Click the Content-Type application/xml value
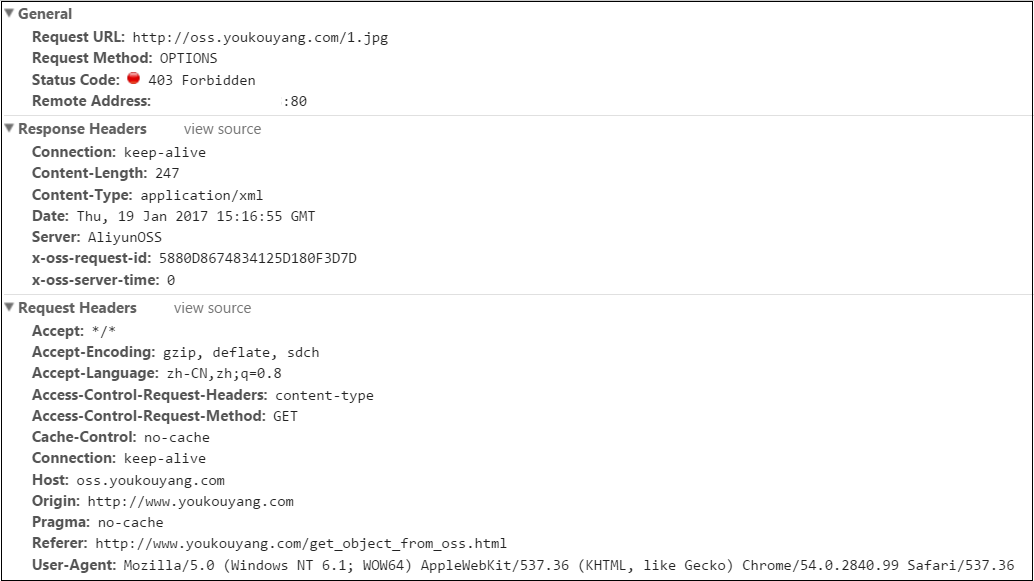The image size is (1034, 581). pyautogui.click(x=202, y=196)
